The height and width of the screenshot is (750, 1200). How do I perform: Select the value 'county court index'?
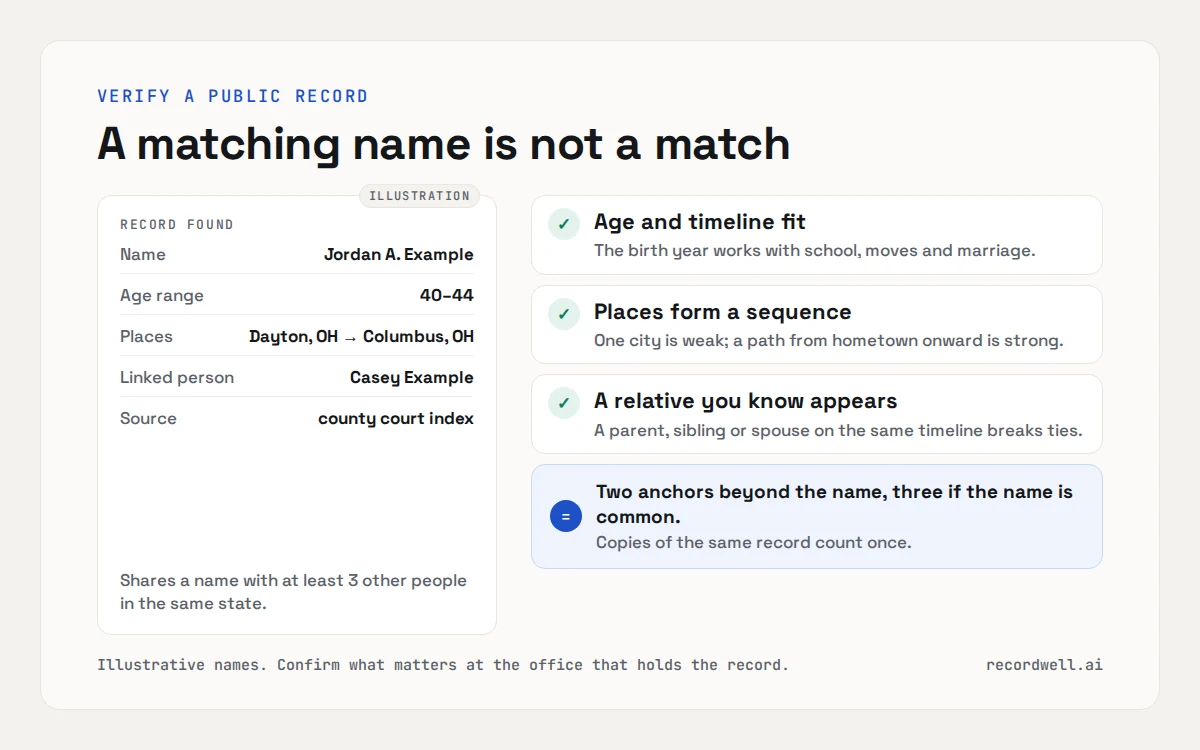click(396, 419)
